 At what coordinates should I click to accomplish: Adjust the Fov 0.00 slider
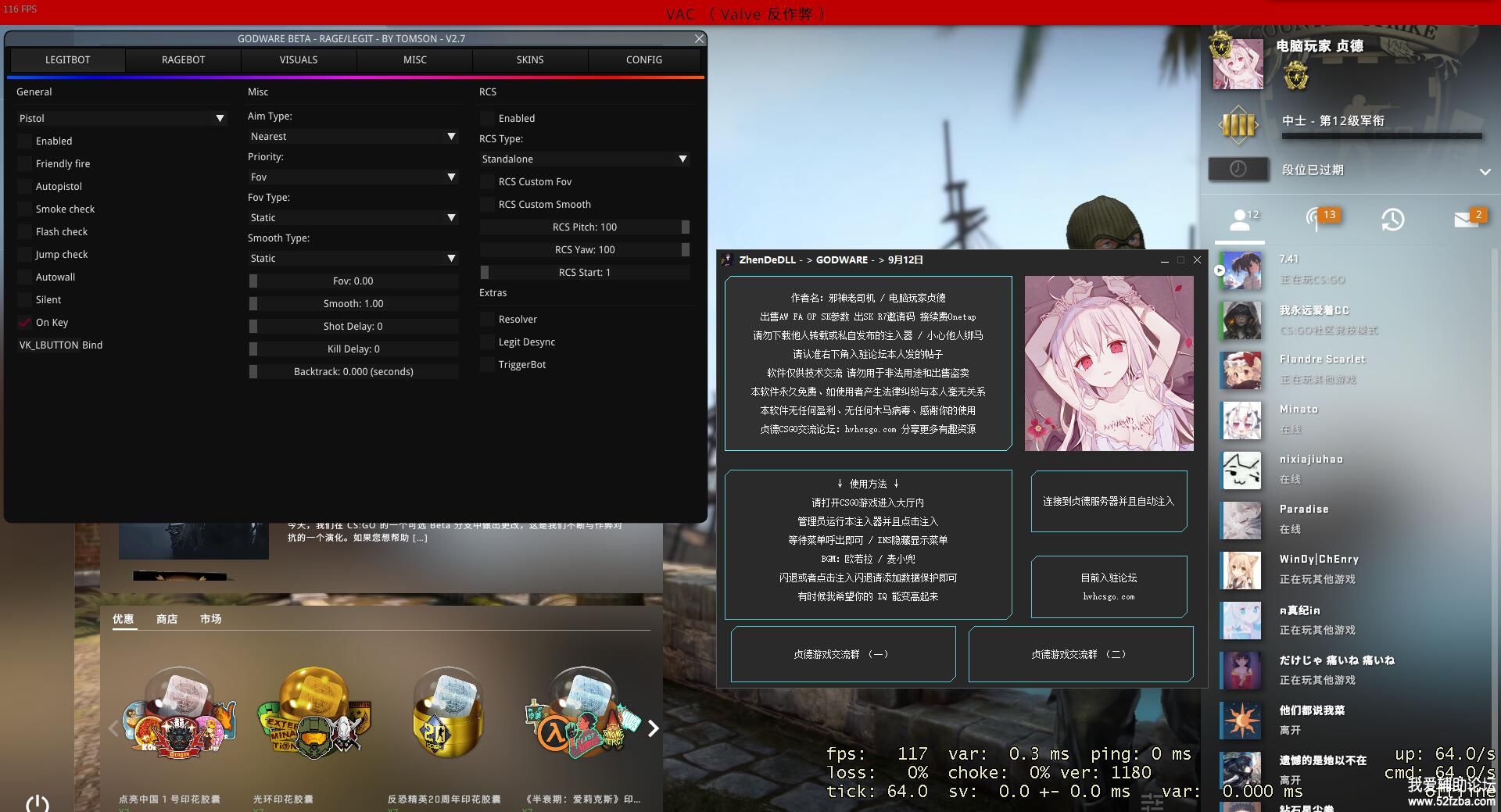pyautogui.click(x=353, y=281)
